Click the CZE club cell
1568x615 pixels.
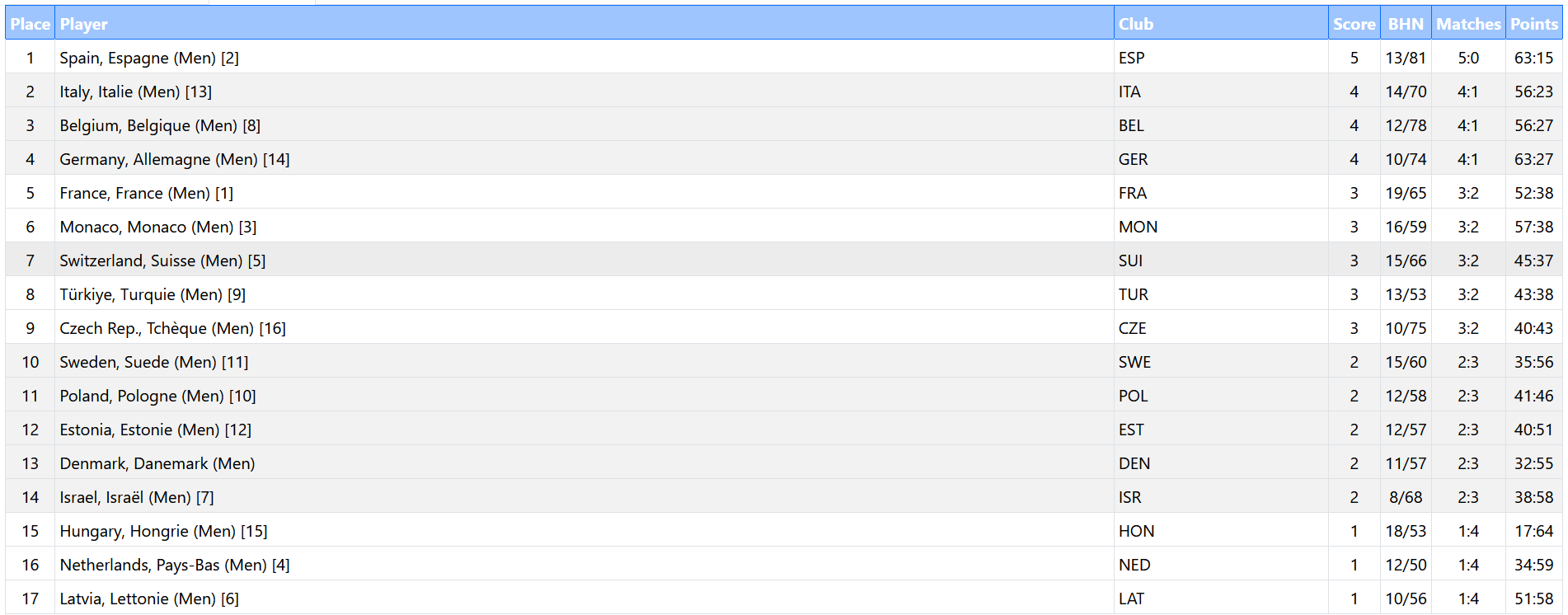1132,328
